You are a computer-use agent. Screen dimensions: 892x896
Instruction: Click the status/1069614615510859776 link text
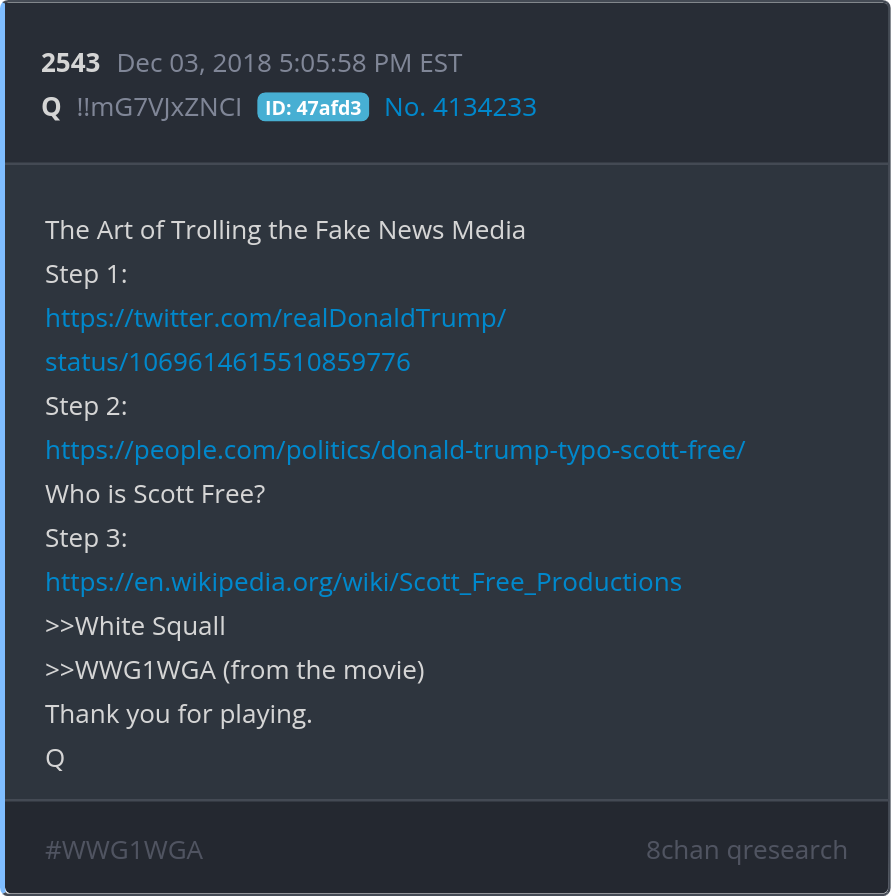coord(228,362)
